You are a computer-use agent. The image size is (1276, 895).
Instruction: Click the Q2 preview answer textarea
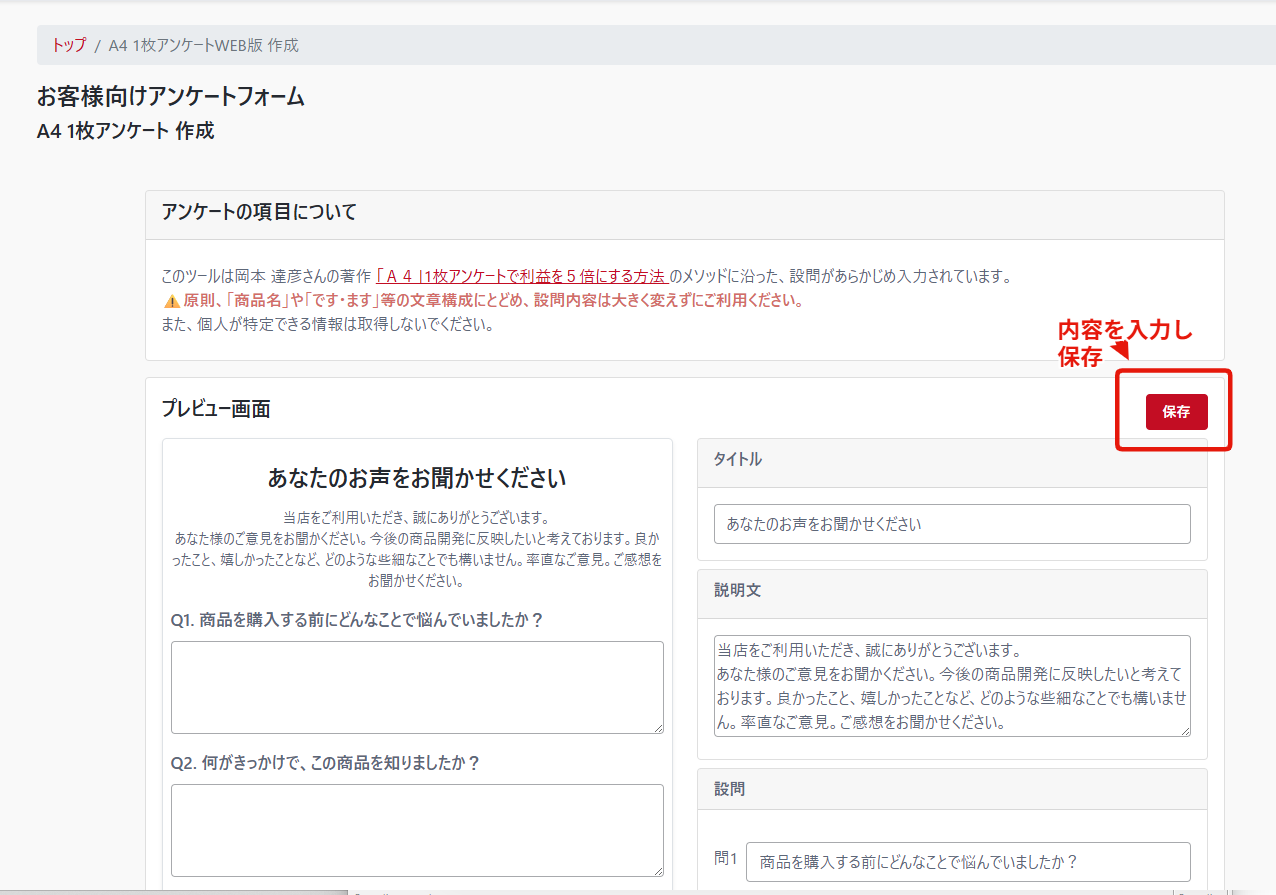[417, 830]
